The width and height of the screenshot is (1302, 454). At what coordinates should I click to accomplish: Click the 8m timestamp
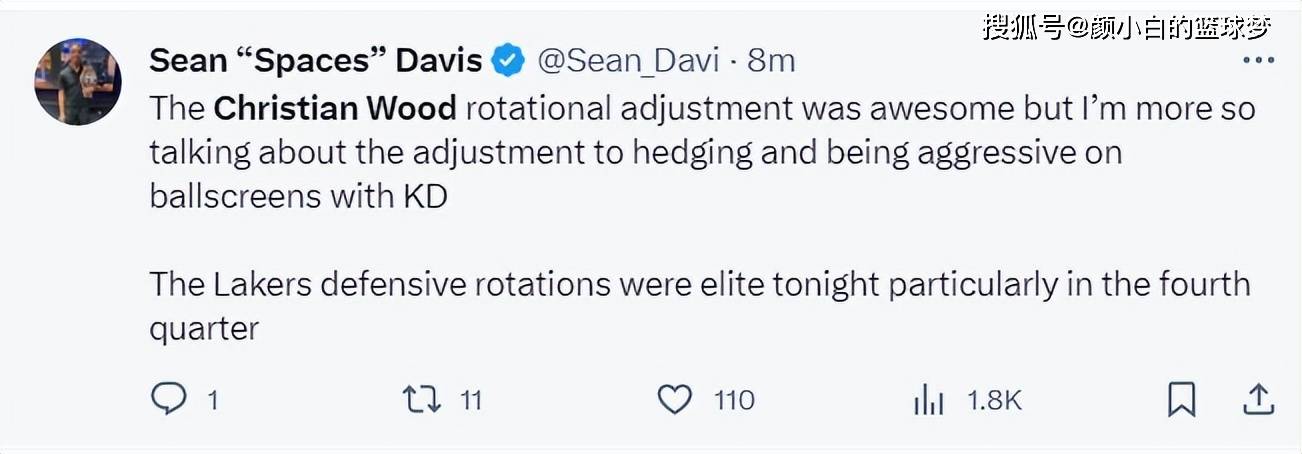[771, 61]
